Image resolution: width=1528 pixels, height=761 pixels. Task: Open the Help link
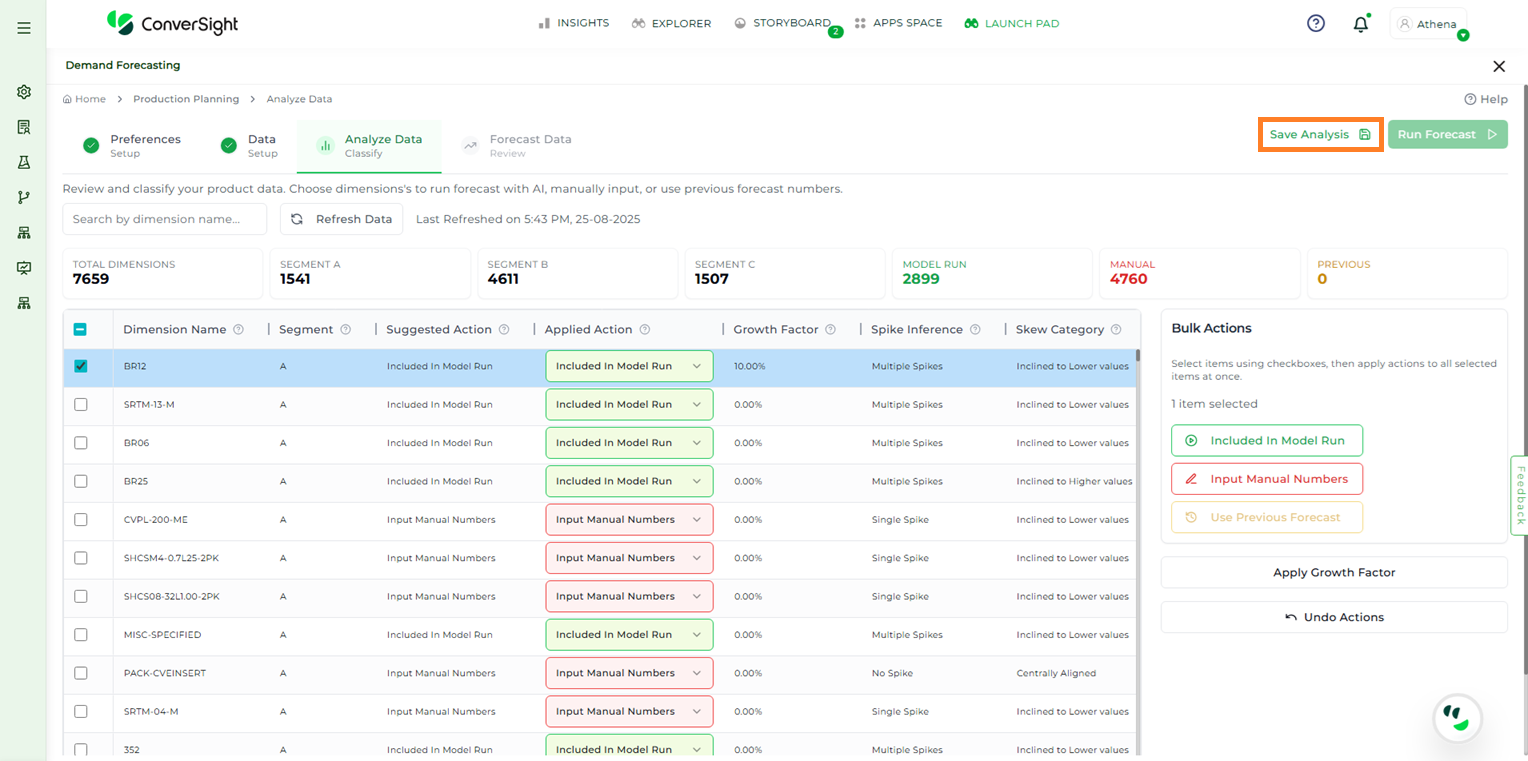pyautogui.click(x=1486, y=99)
